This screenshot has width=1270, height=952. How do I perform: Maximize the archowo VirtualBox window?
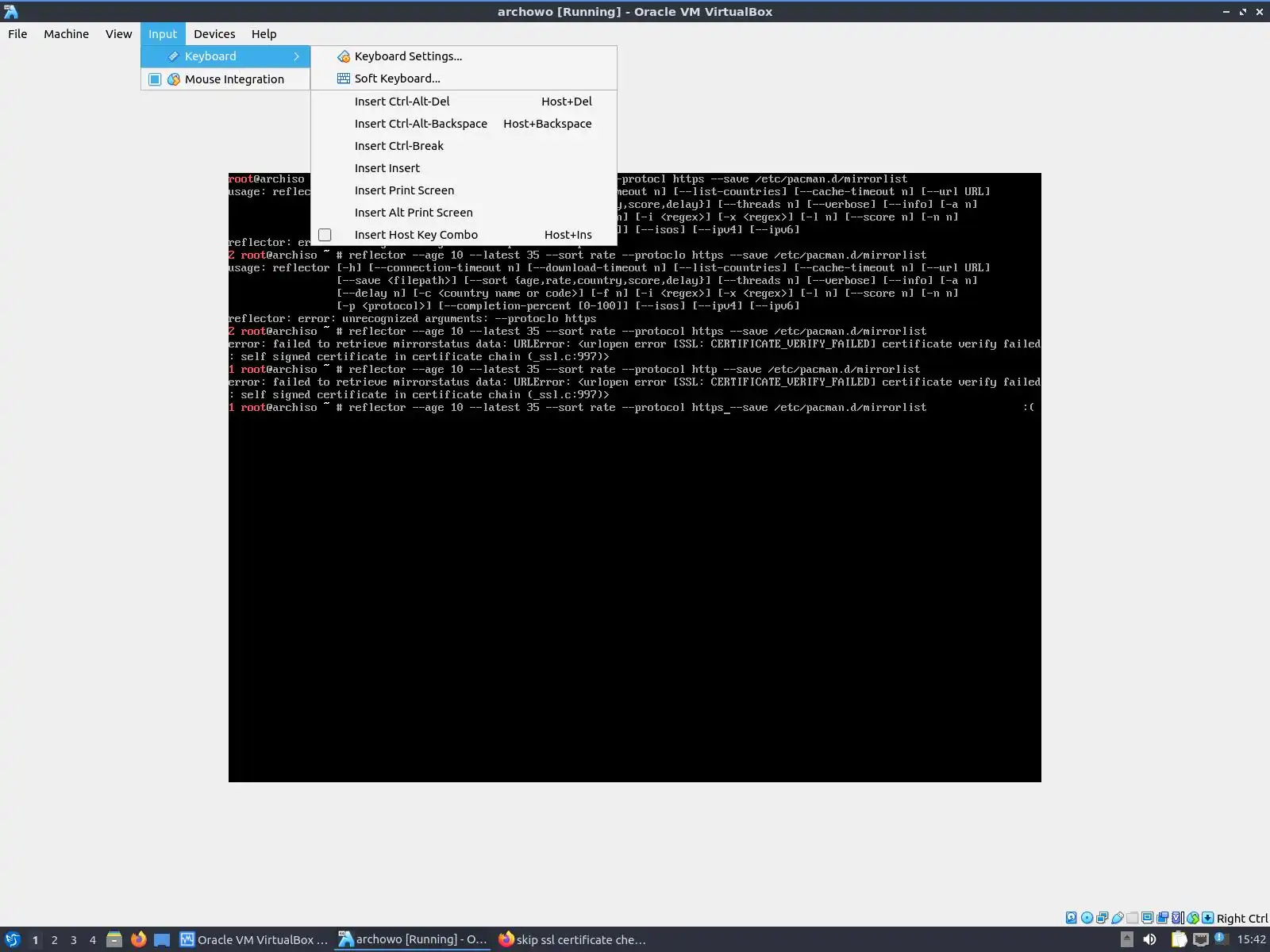coord(1243,12)
